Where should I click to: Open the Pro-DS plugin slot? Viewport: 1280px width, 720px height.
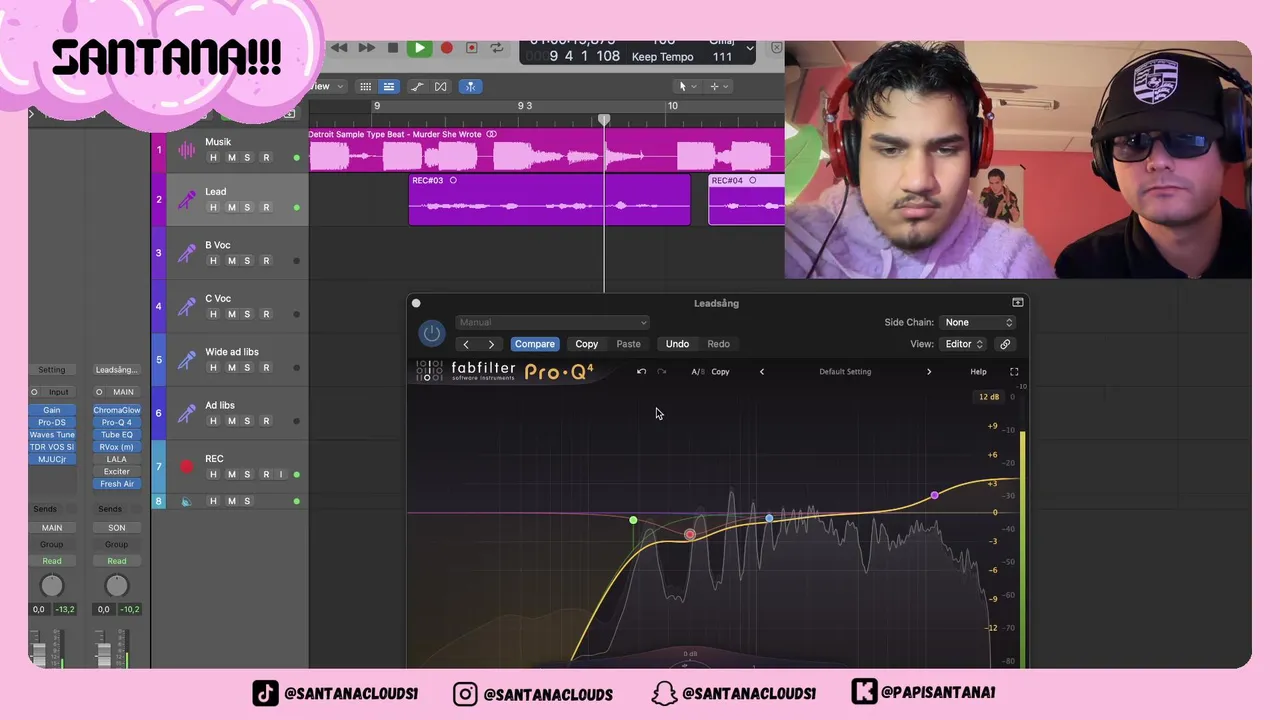pos(52,423)
